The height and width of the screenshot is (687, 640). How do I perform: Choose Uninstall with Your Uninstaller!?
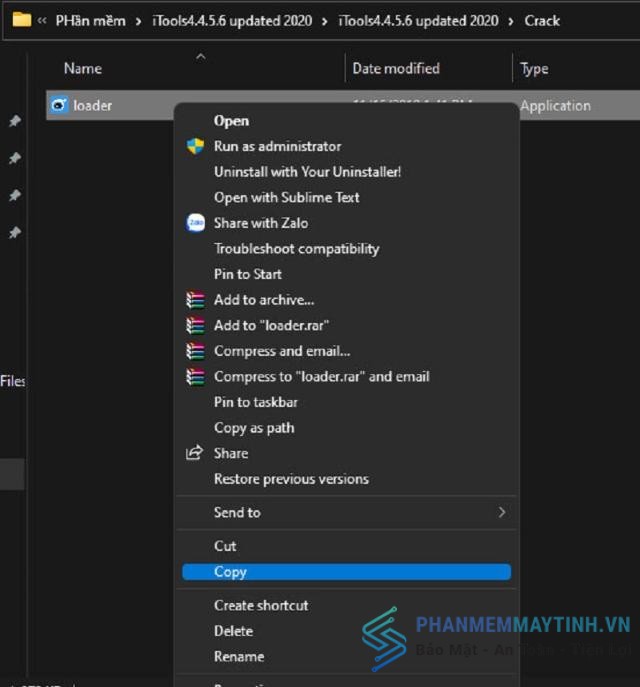point(308,172)
